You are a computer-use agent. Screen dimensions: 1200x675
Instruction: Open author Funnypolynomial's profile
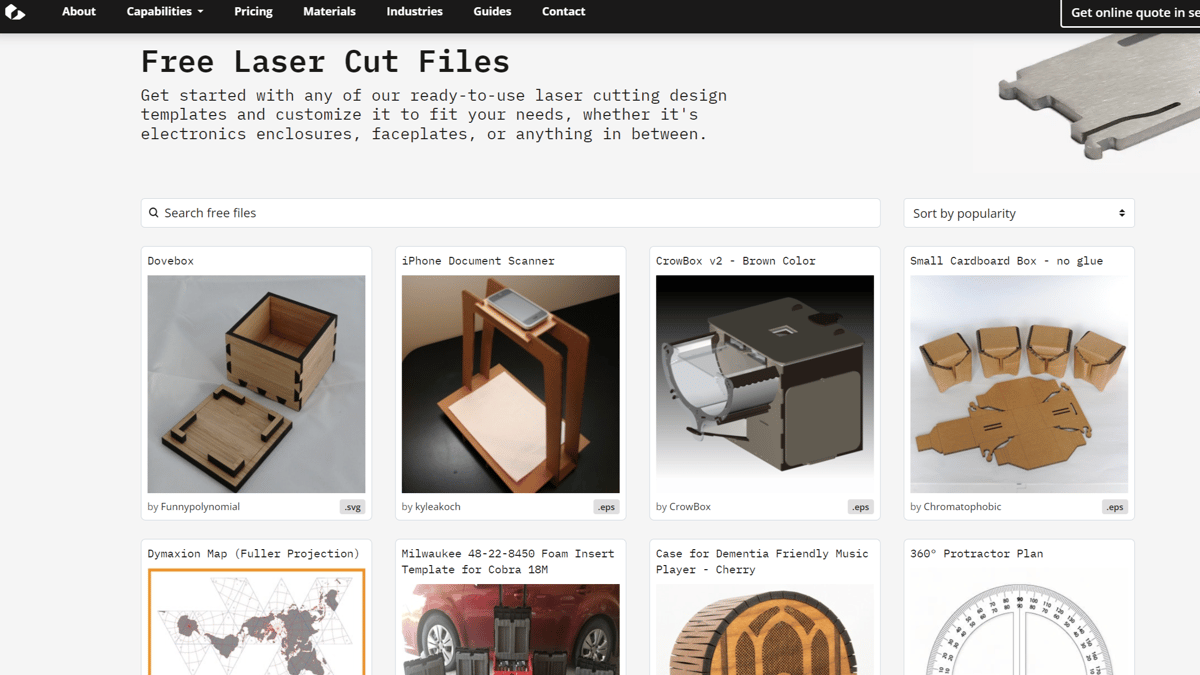point(200,507)
